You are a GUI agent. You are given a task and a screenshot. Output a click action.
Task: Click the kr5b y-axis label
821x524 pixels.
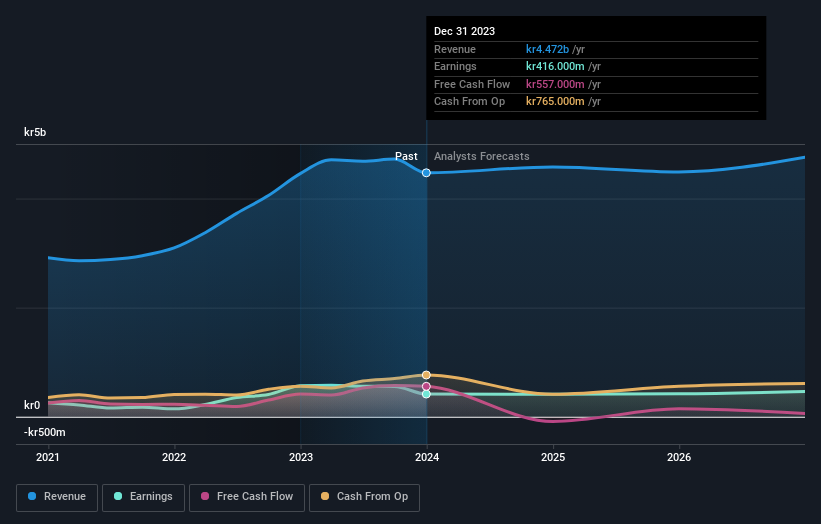point(35,132)
